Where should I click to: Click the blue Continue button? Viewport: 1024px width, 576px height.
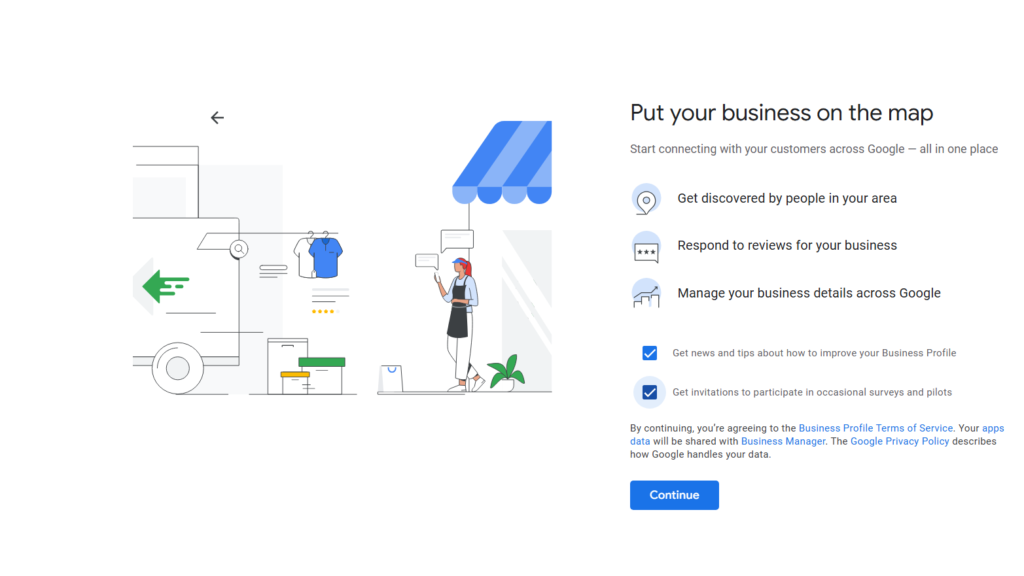point(674,495)
